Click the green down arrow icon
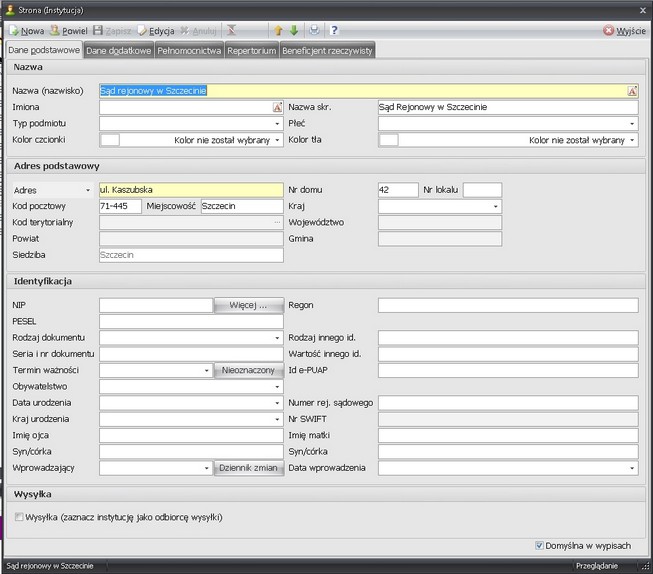The height and width of the screenshot is (574, 653). tap(294, 31)
